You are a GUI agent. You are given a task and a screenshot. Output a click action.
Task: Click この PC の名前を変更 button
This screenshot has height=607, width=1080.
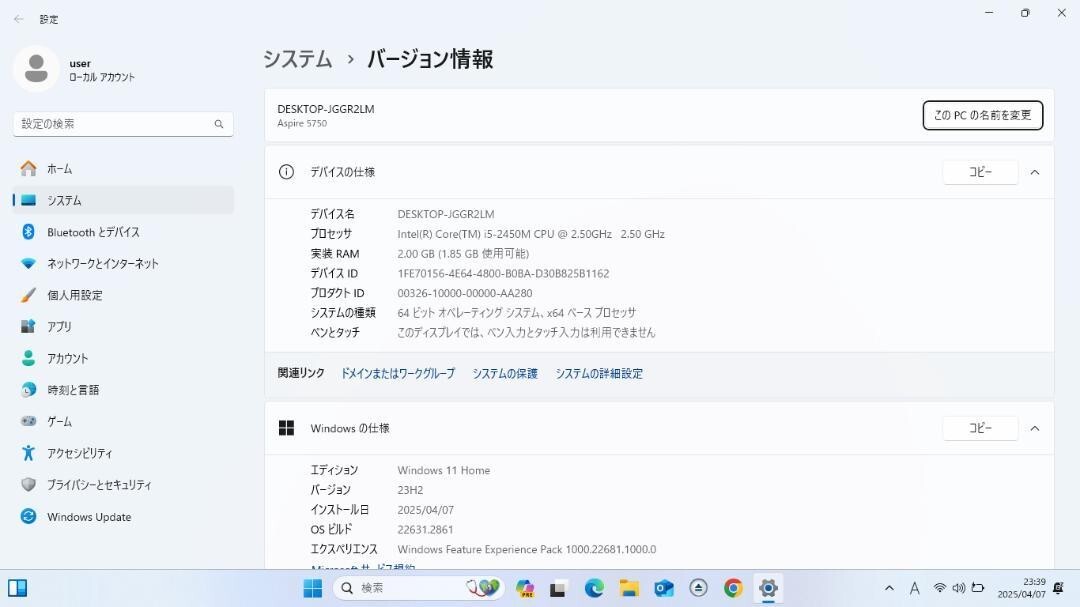pos(982,115)
